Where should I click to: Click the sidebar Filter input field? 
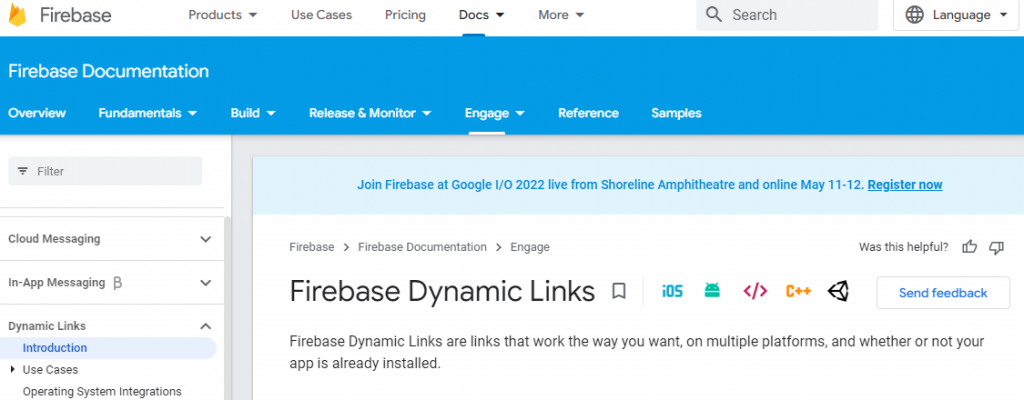[105, 171]
